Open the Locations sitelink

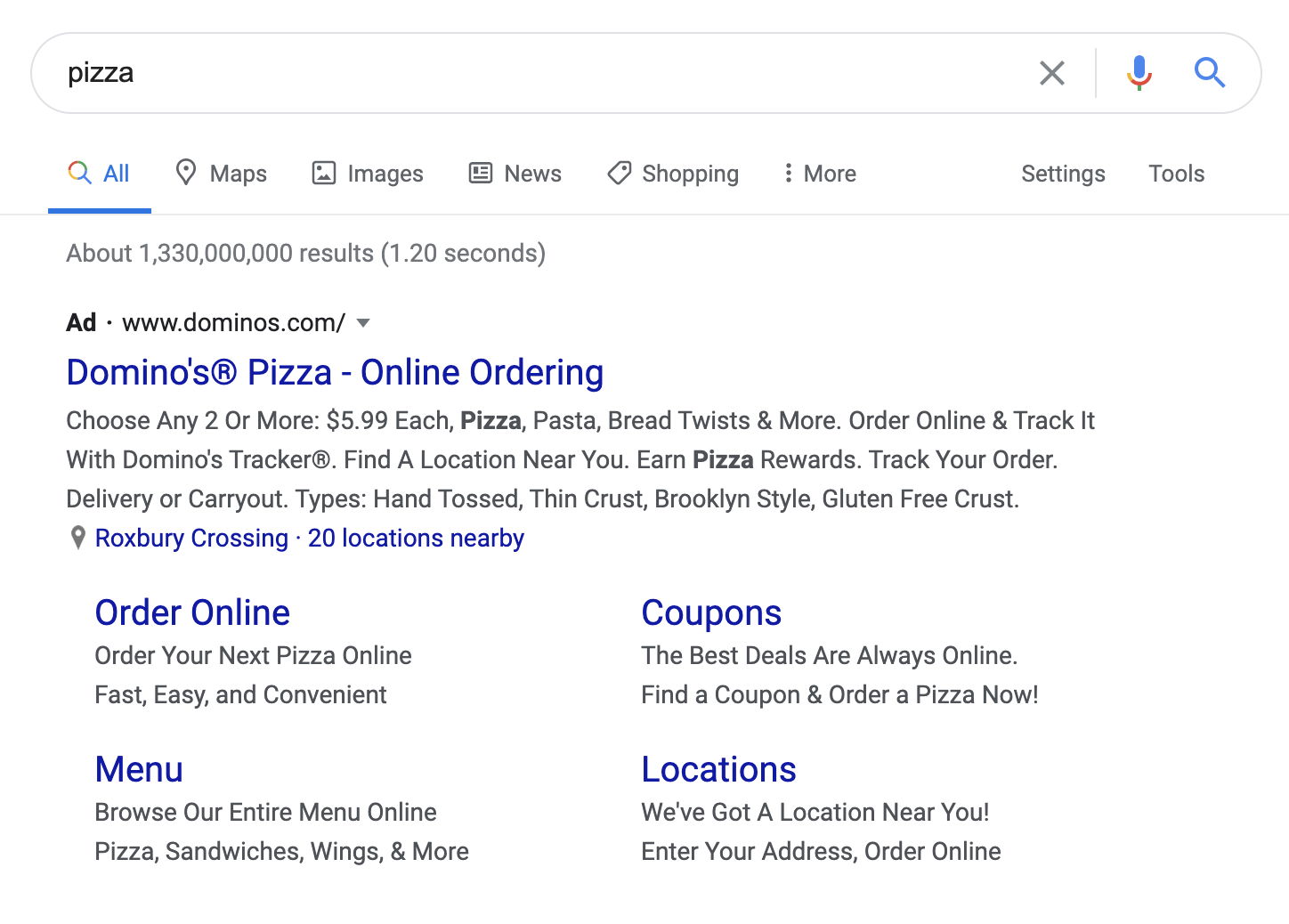click(x=718, y=769)
